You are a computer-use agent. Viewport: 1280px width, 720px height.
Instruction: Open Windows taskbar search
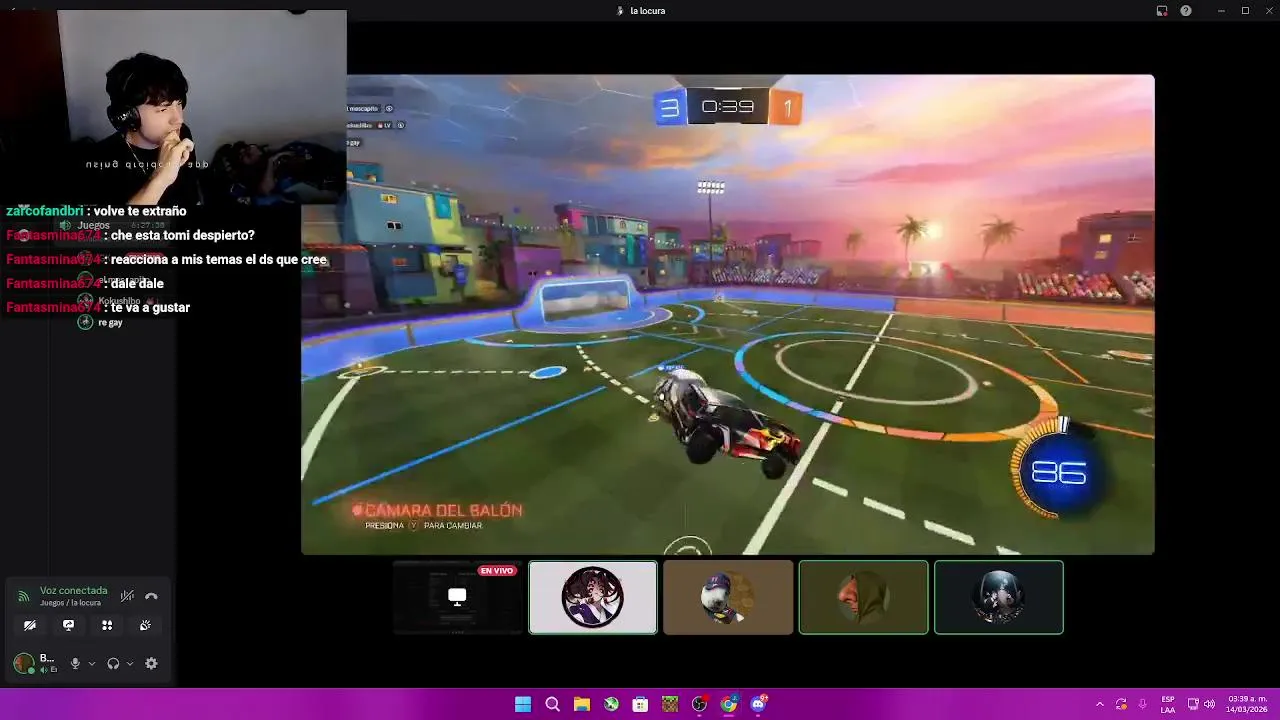[552, 704]
